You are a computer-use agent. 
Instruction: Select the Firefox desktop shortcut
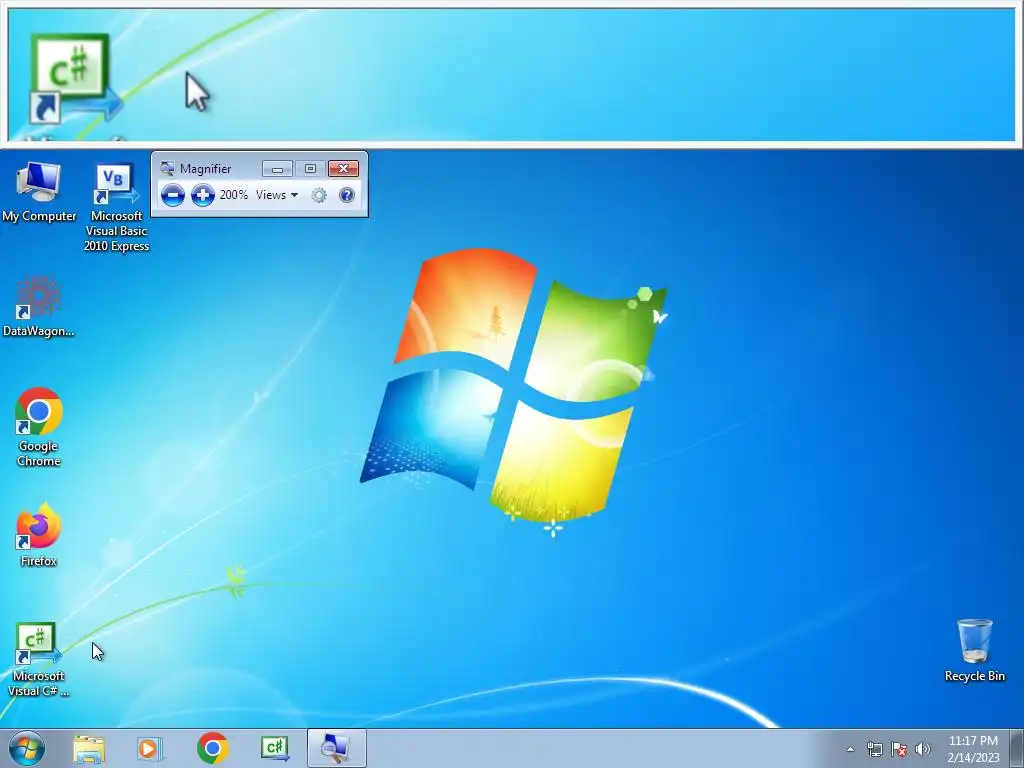coord(39,536)
